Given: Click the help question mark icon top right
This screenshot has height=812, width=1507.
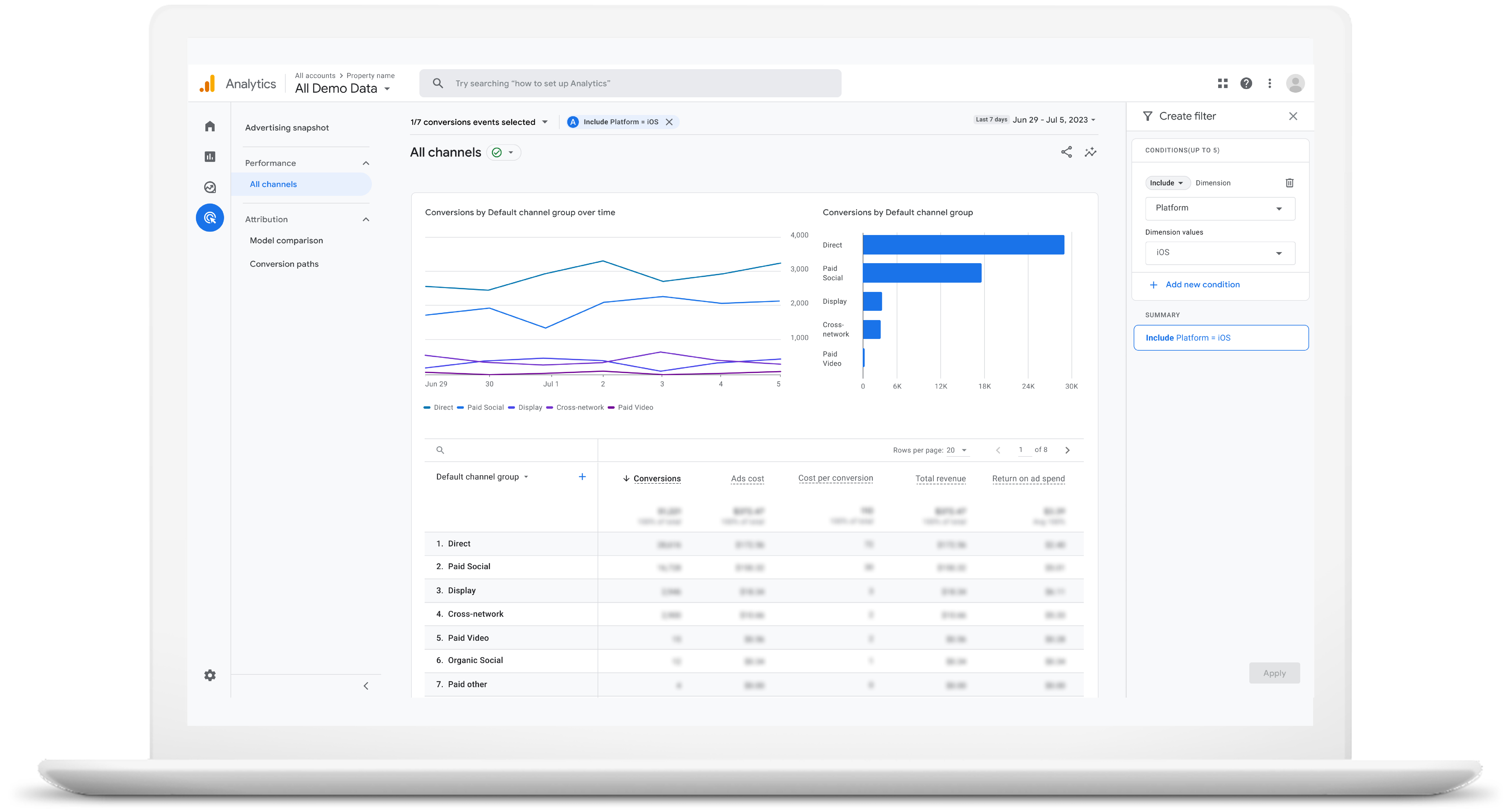Looking at the screenshot, I should pos(1246,83).
